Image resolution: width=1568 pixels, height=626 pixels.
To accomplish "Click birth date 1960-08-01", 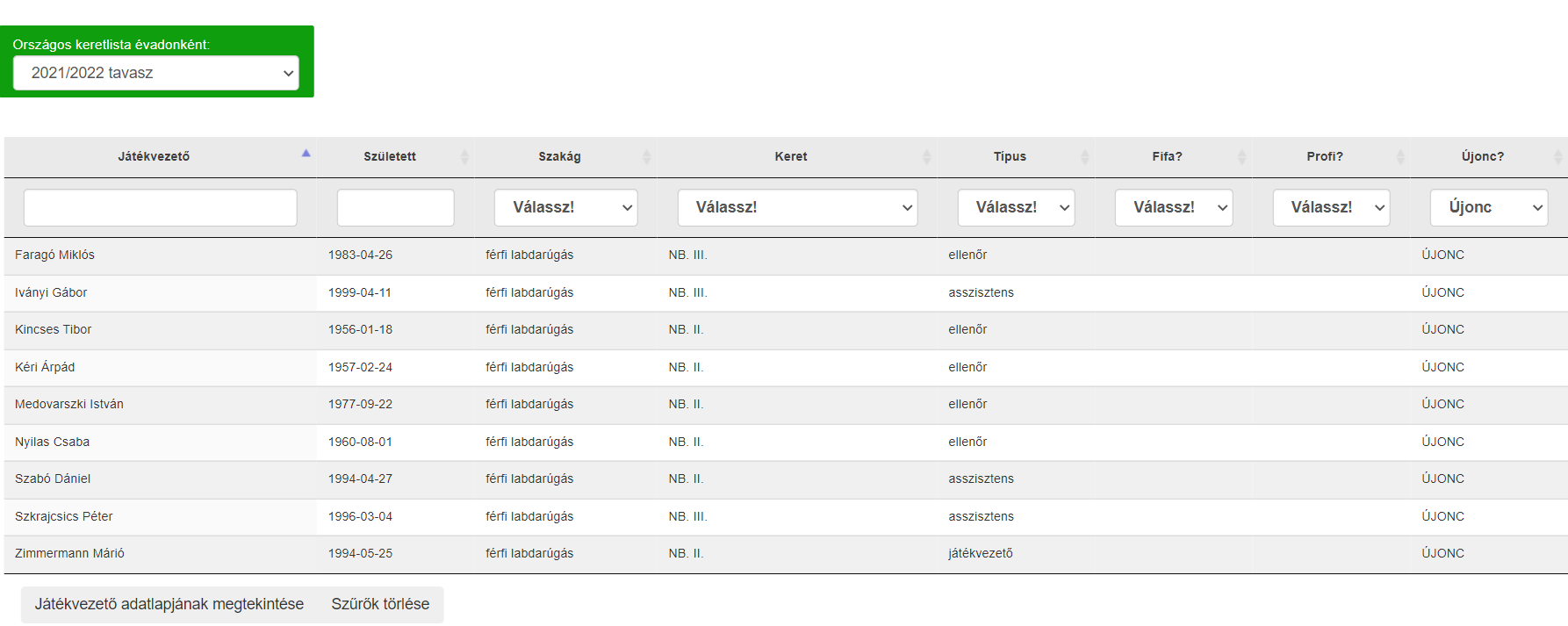I will 360,443.
